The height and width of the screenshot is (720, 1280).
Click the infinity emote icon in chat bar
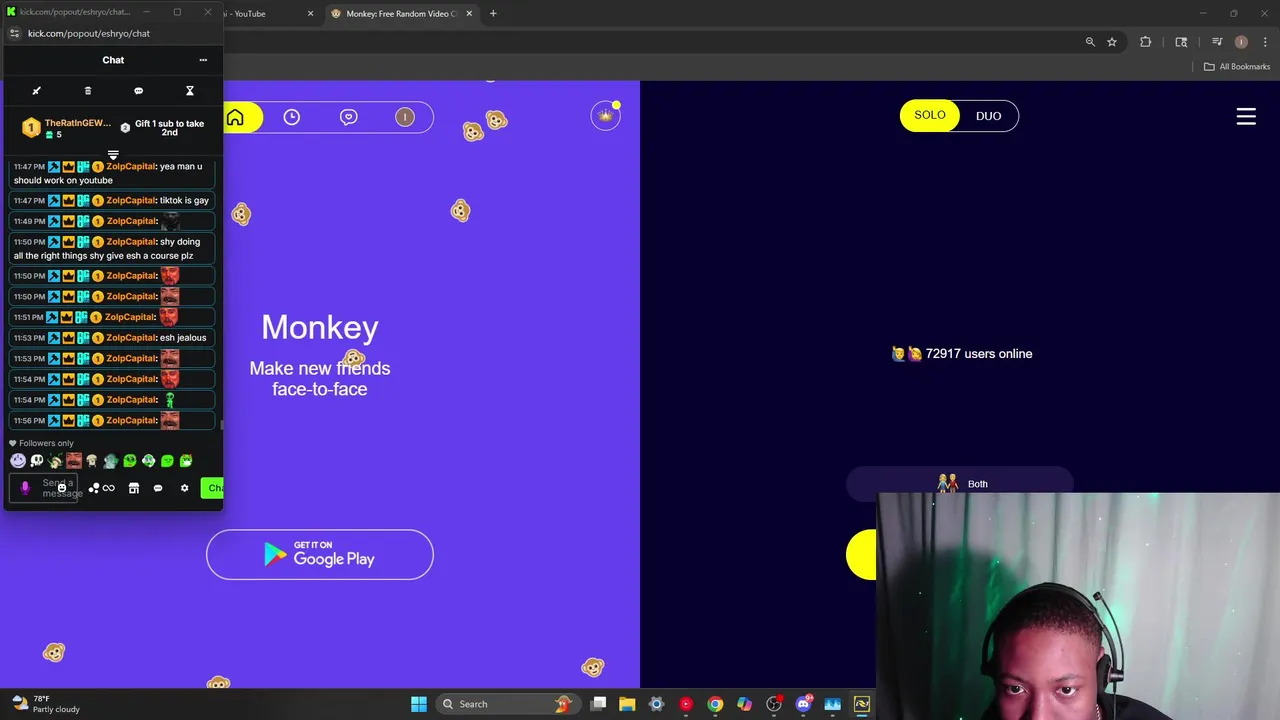(x=108, y=488)
